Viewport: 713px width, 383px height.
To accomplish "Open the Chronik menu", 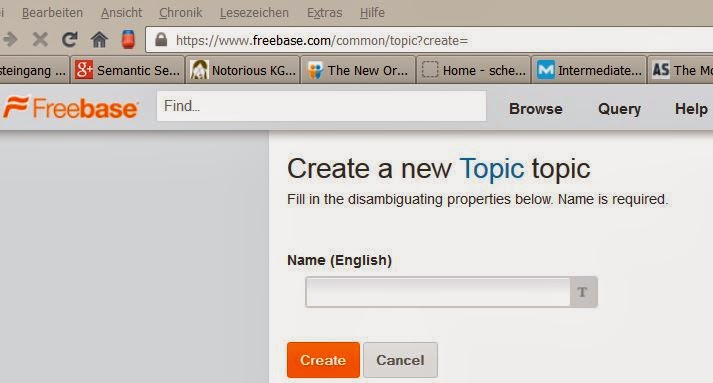I will pos(181,13).
